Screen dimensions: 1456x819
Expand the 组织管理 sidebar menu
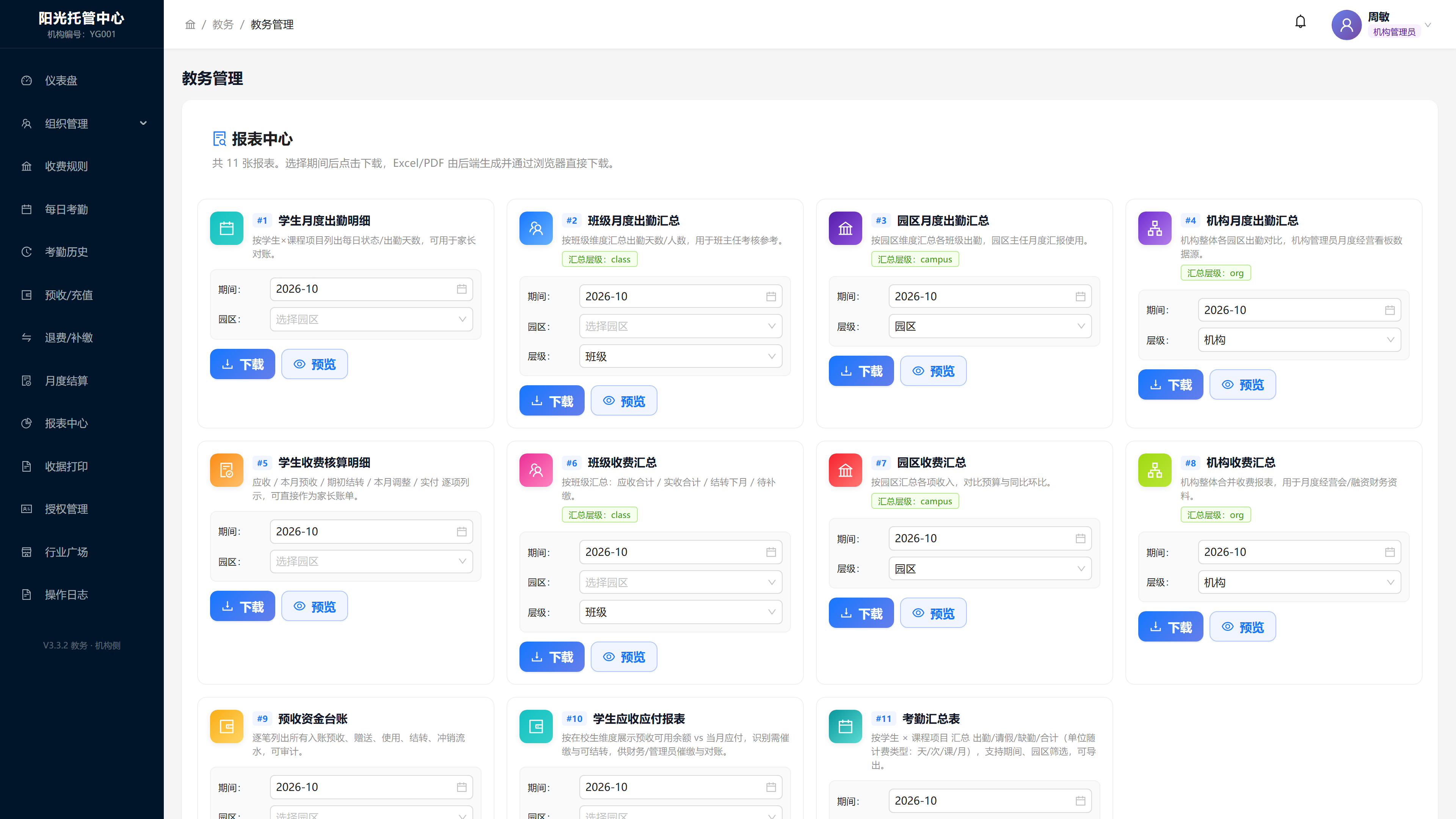tap(82, 123)
